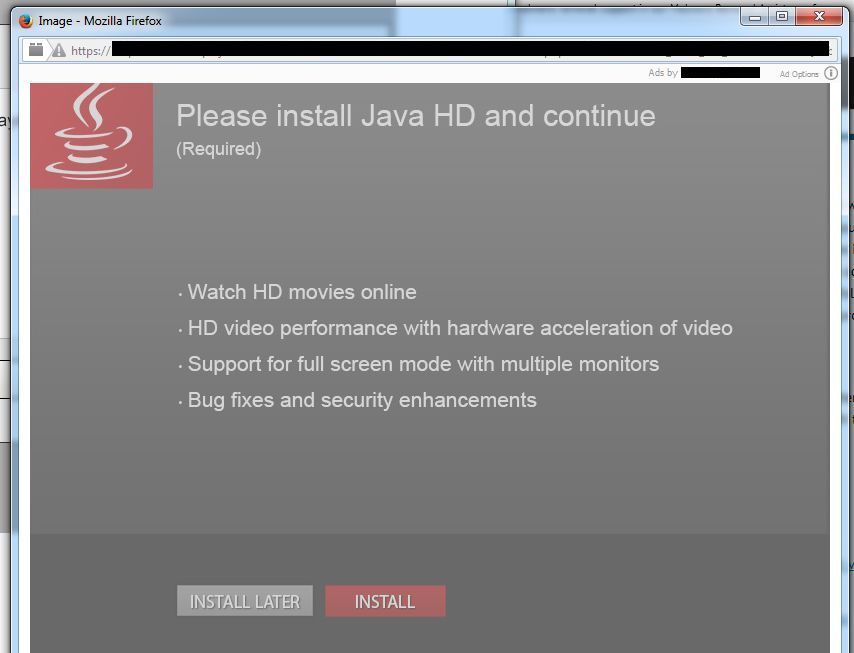This screenshot has width=854, height=653.
Task: Open the Ad Options info icon
Action: (x=831, y=74)
